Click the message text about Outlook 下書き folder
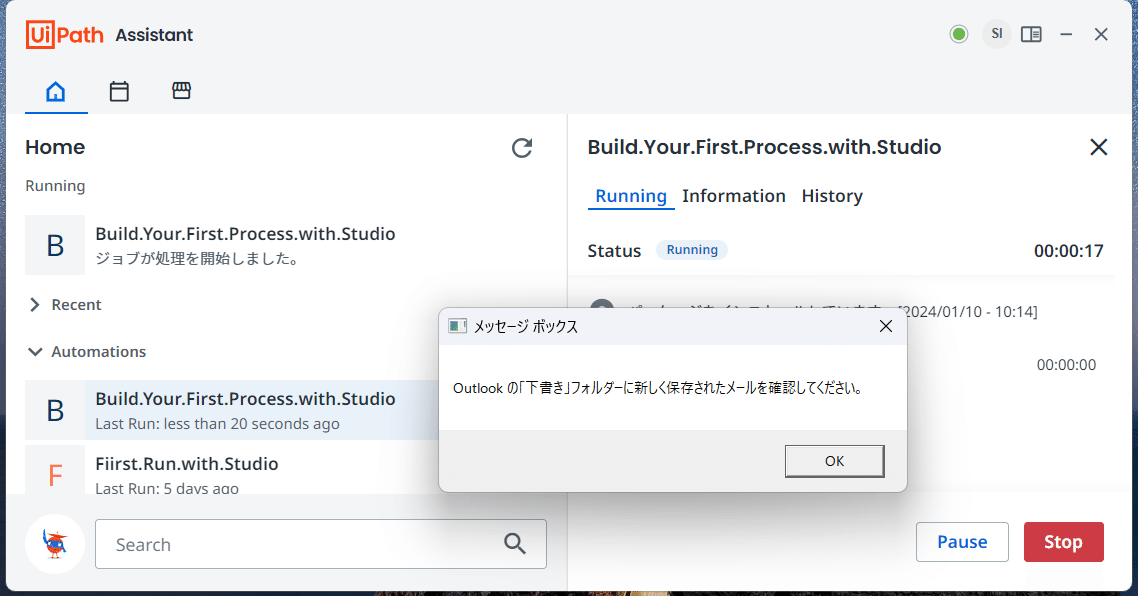Image resolution: width=1138 pixels, height=596 pixels. click(x=659, y=388)
